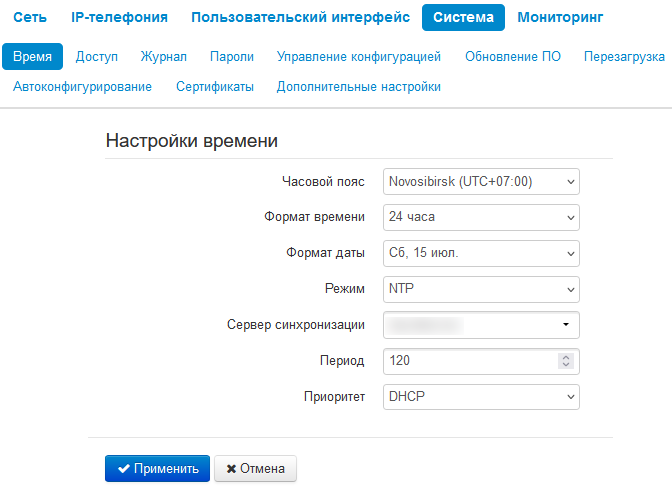This screenshot has height=487, width=672.
Task: Switch to the Пароли tab
Action: (x=231, y=57)
